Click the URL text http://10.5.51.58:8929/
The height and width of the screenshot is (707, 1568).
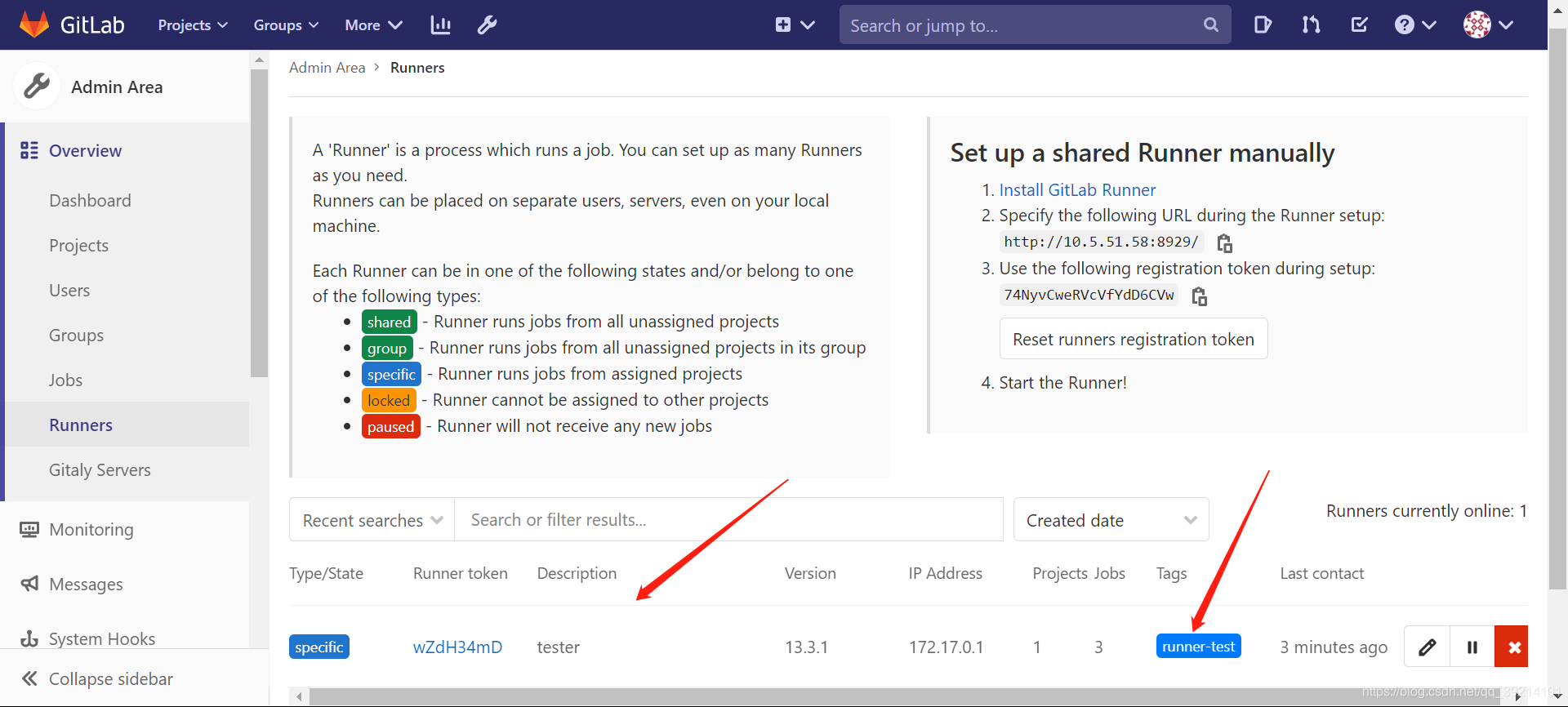click(1101, 242)
